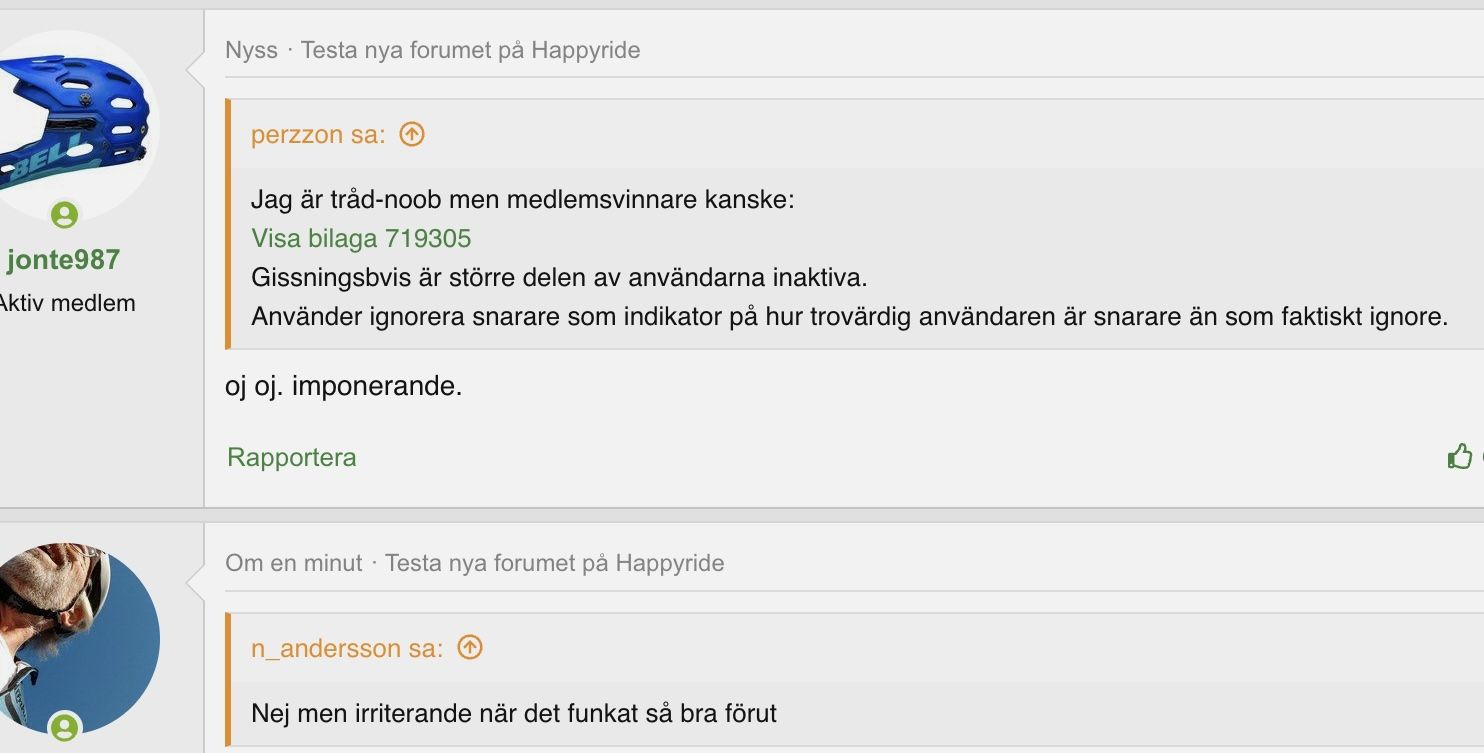Click inside the reply text oj oj. imponerande
Screen dimensions: 1484x753
[344, 386]
